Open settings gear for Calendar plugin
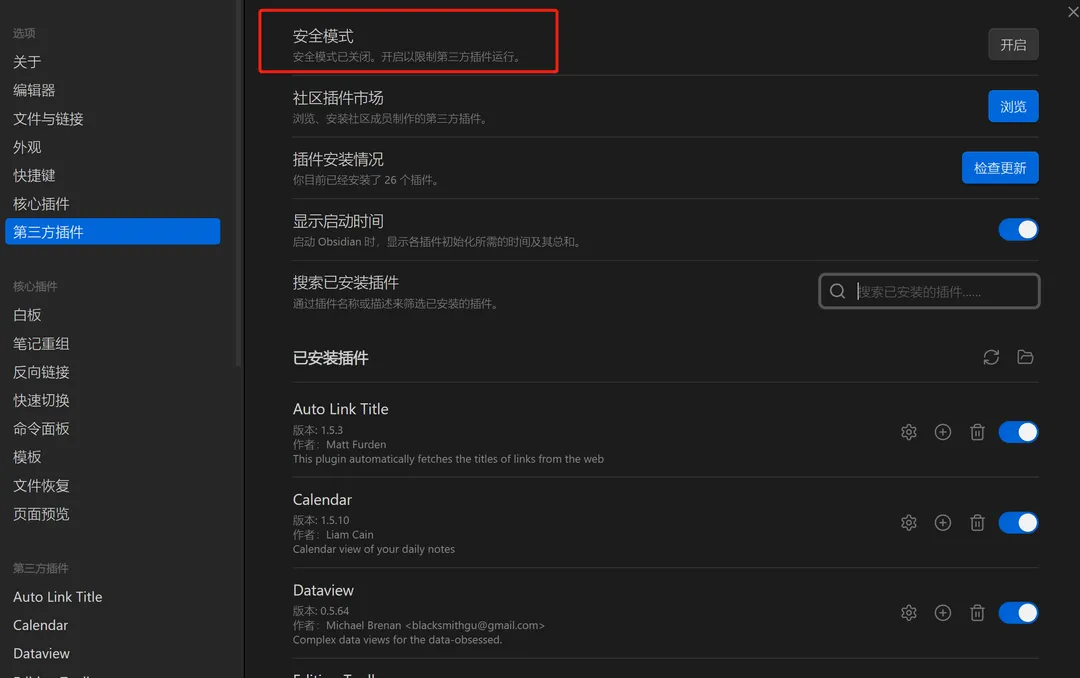The height and width of the screenshot is (678, 1080). click(x=908, y=522)
